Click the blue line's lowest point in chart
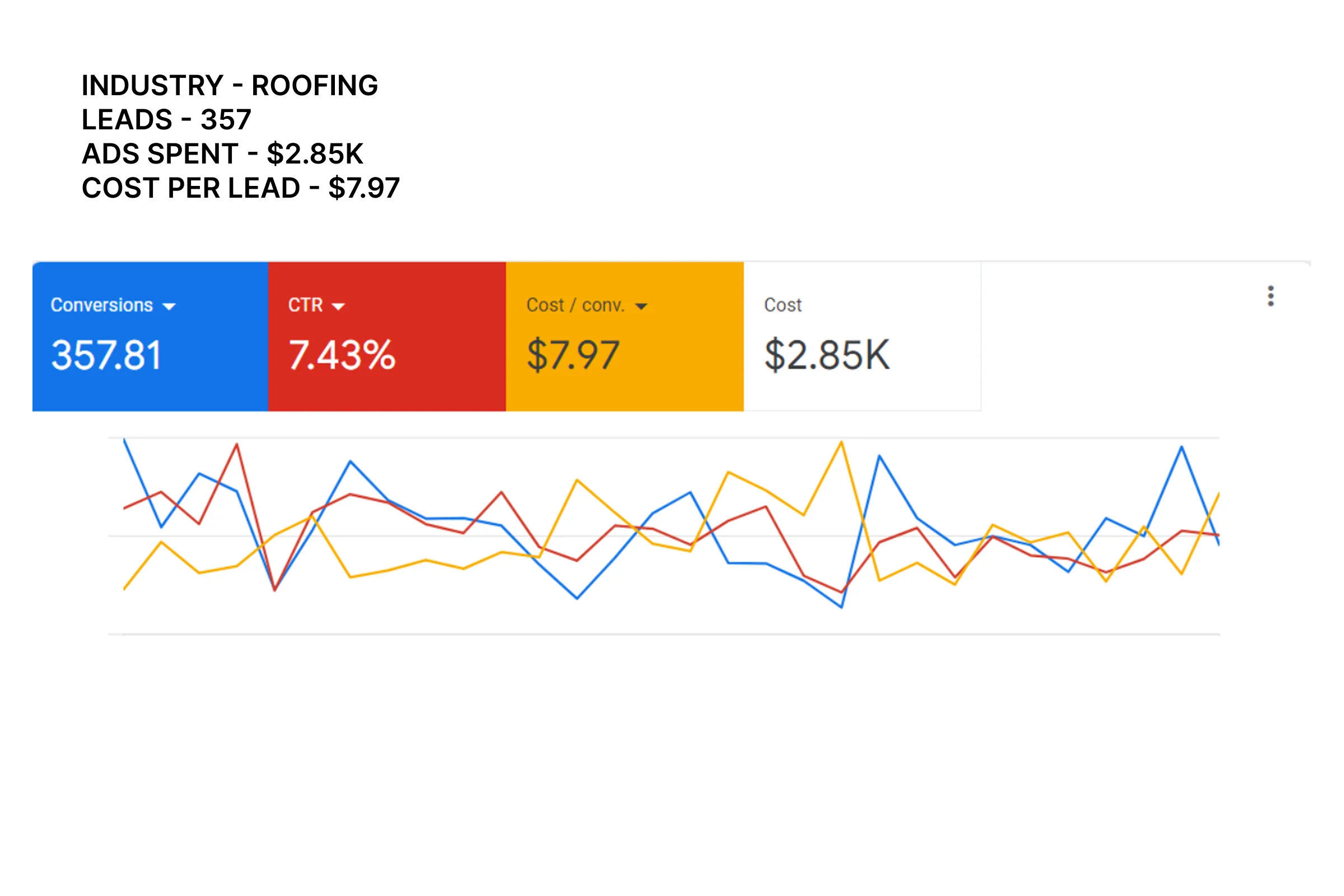The image size is (1344, 896). (x=842, y=607)
